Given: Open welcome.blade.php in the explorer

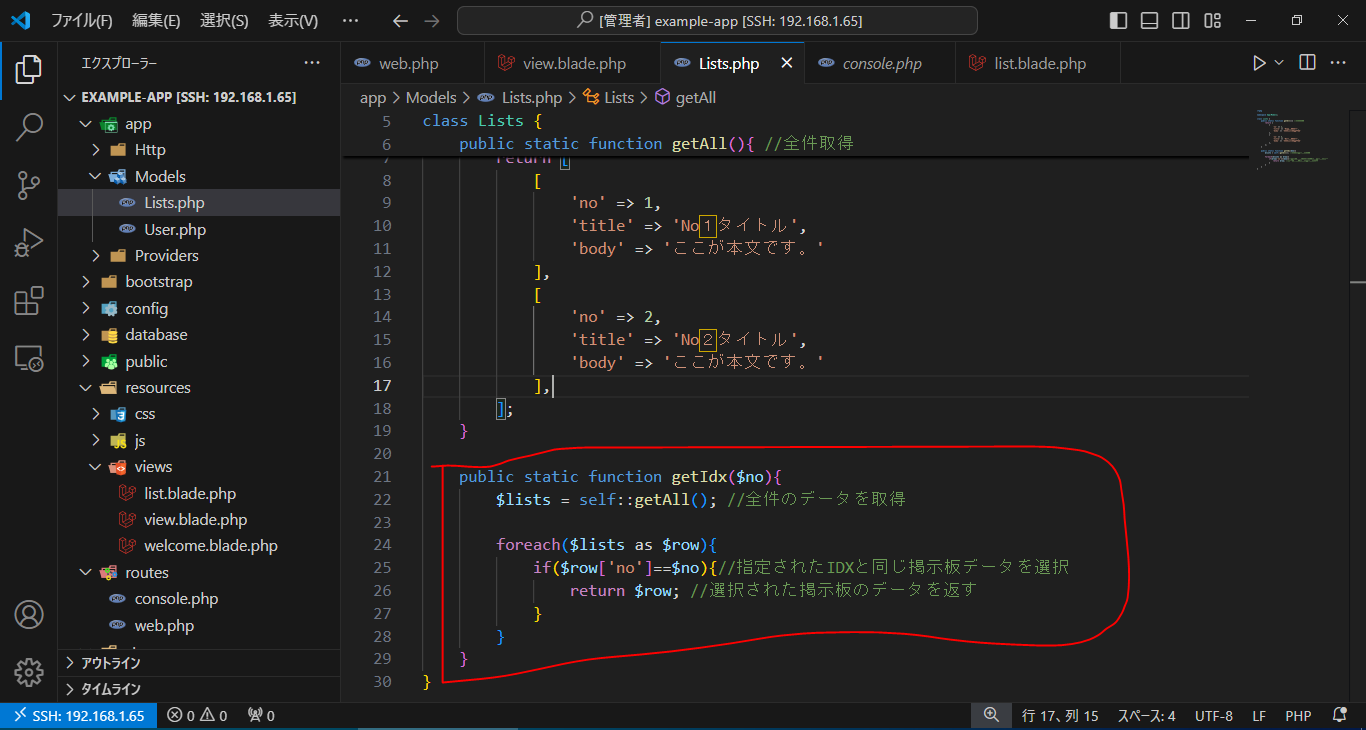Looking at the screenshot, I should click(199, 546).
